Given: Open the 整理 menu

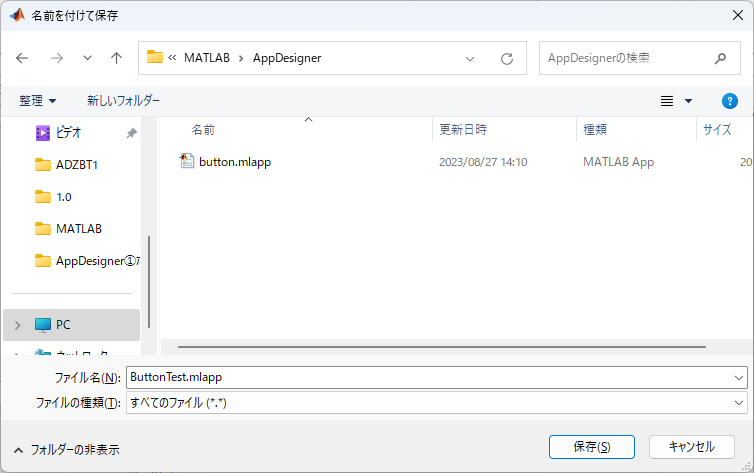Looking at the screenshot, I should [x=38, y=100].
